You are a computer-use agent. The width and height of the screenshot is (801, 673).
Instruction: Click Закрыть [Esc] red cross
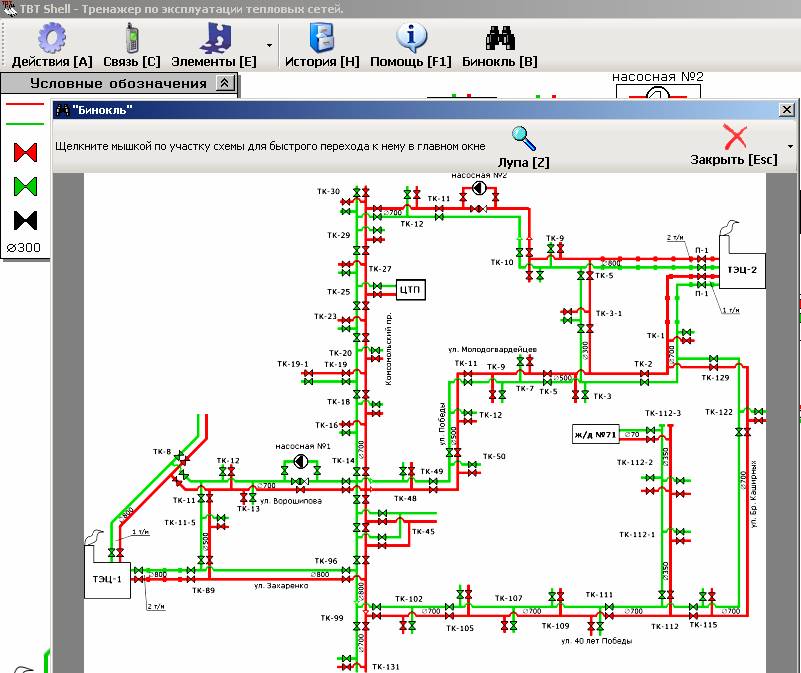point(735,137)
